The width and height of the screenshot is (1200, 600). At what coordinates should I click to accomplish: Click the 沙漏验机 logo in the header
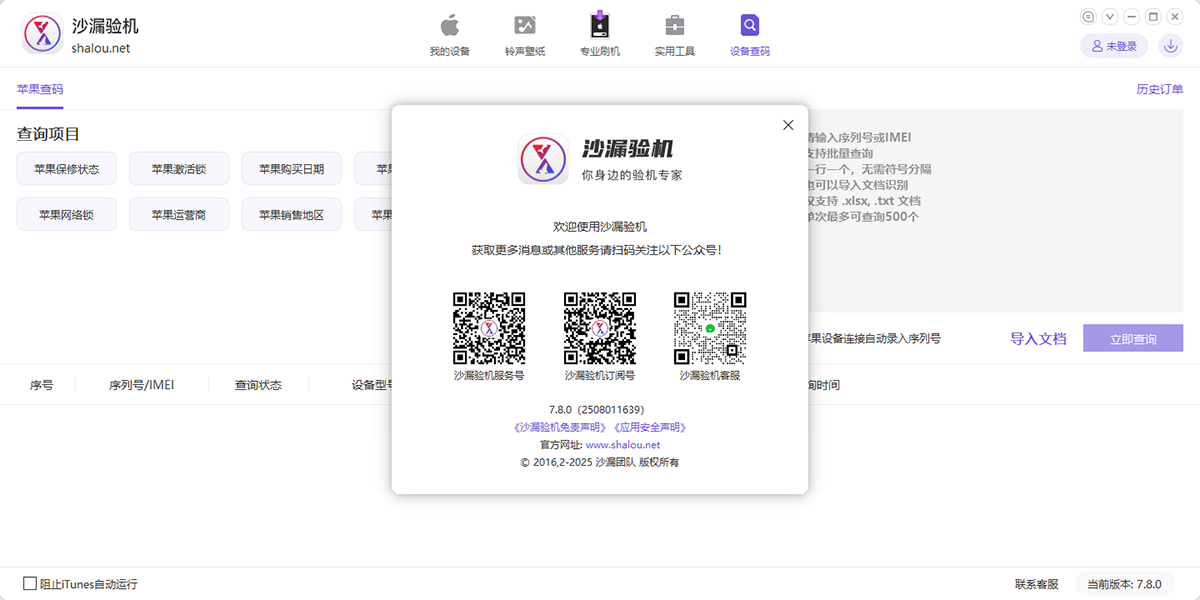point(42,35)
